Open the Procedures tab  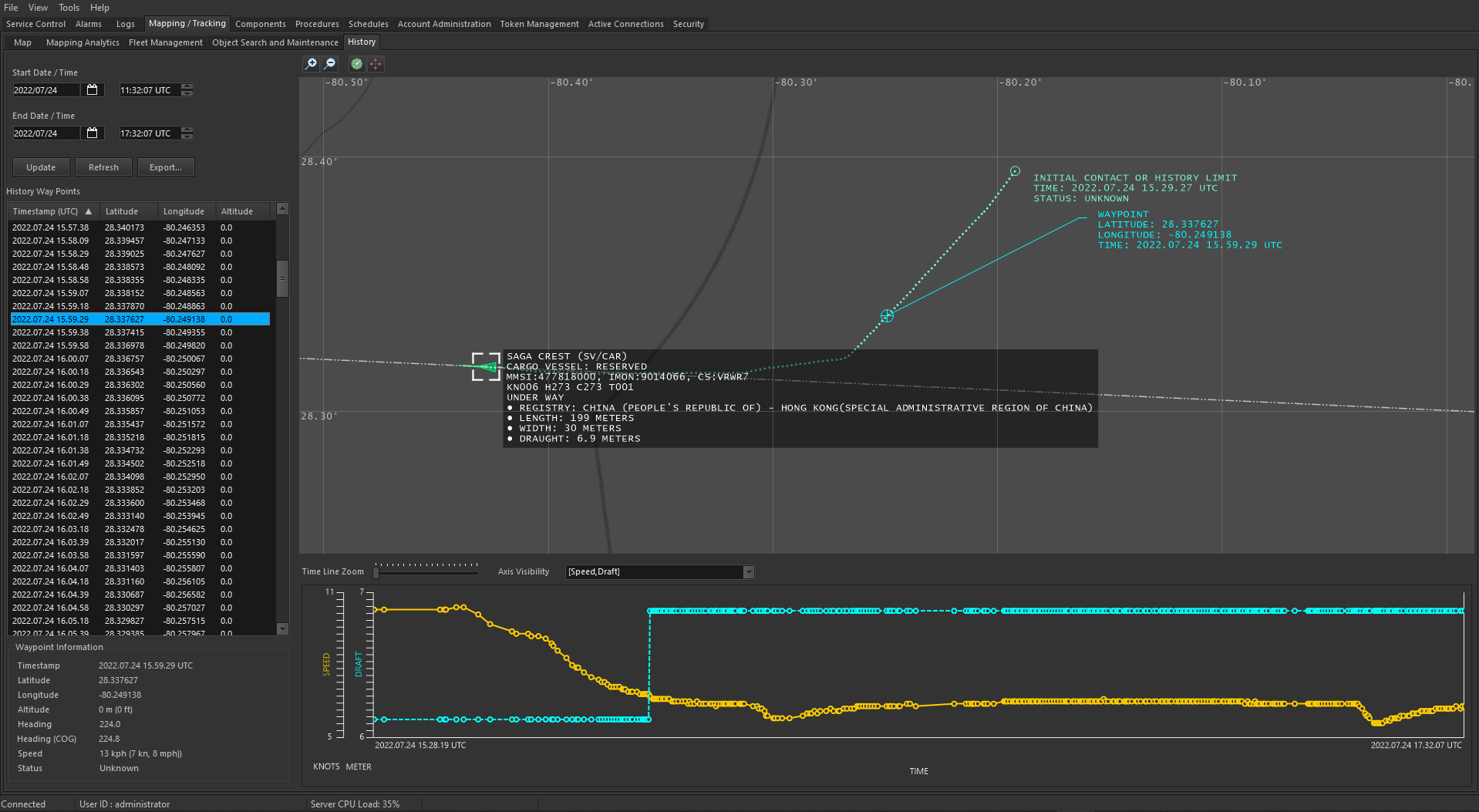[317, 24]
